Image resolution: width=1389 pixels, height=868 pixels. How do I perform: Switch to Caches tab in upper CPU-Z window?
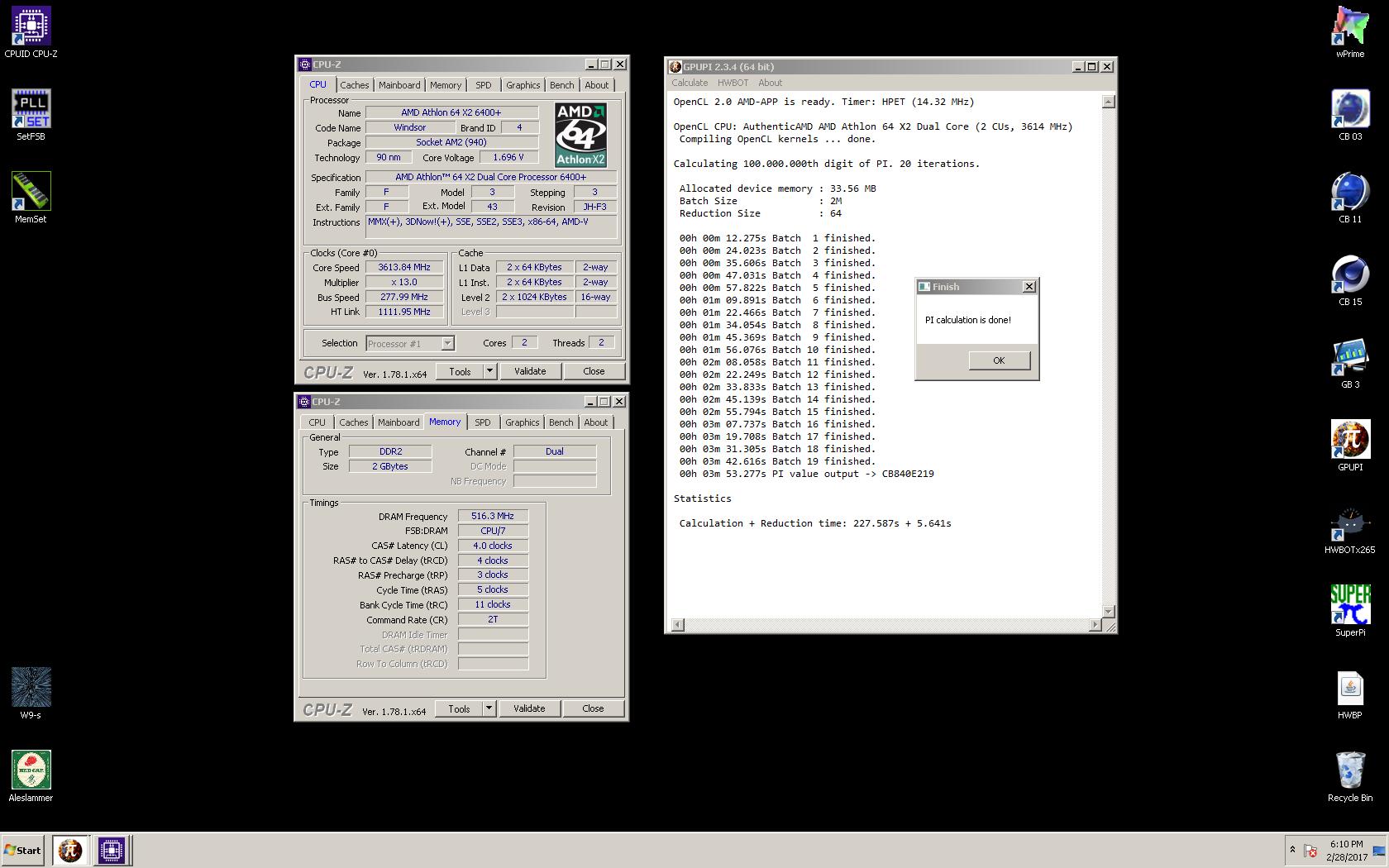[354, 85]
